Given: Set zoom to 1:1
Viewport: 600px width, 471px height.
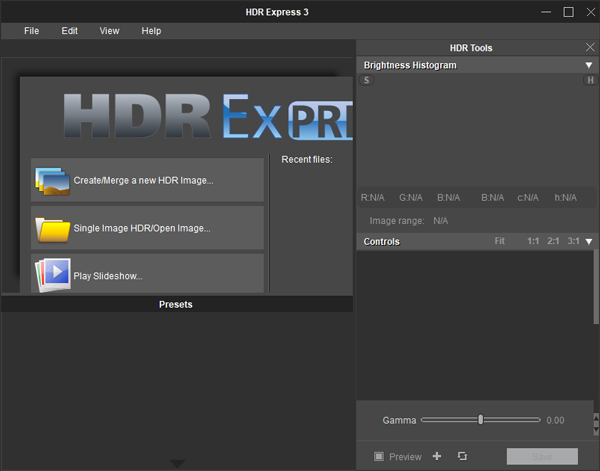Looking at the screenshot, I should coord(533,241).
